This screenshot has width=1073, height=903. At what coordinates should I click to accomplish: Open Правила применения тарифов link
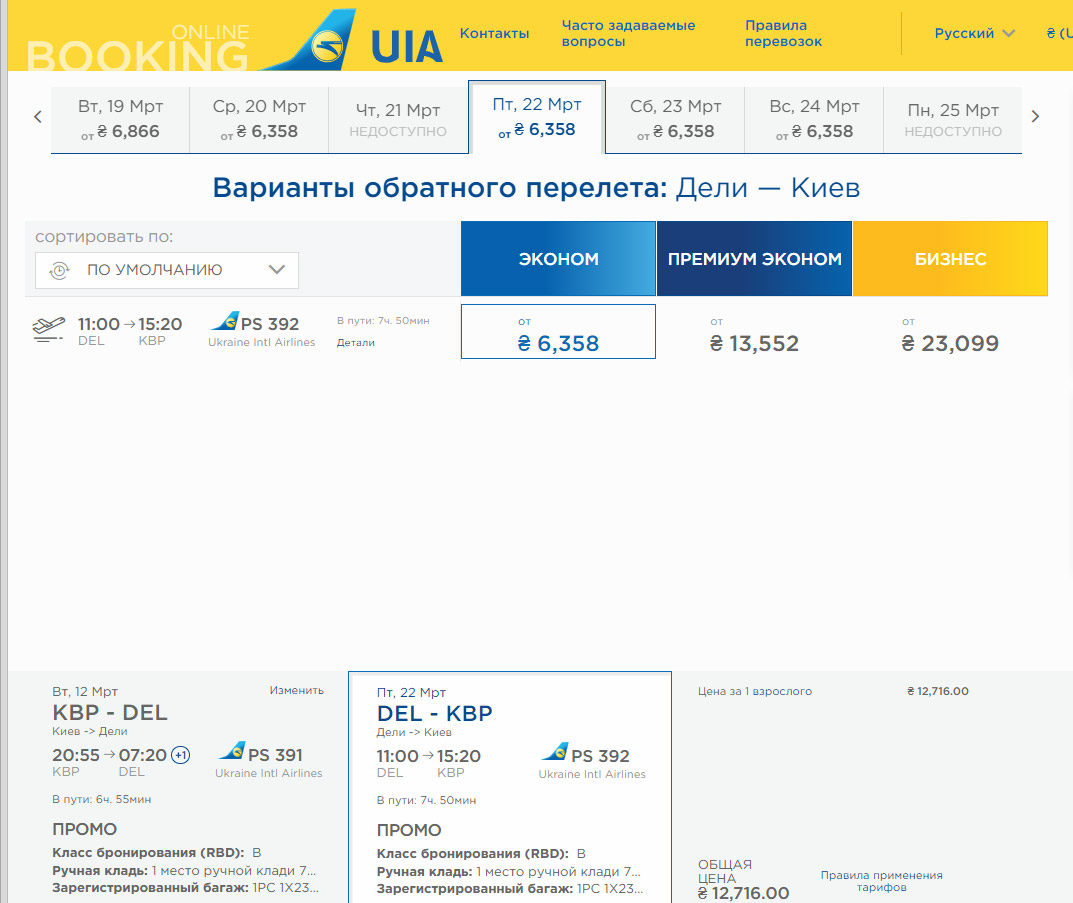point(881,881)
